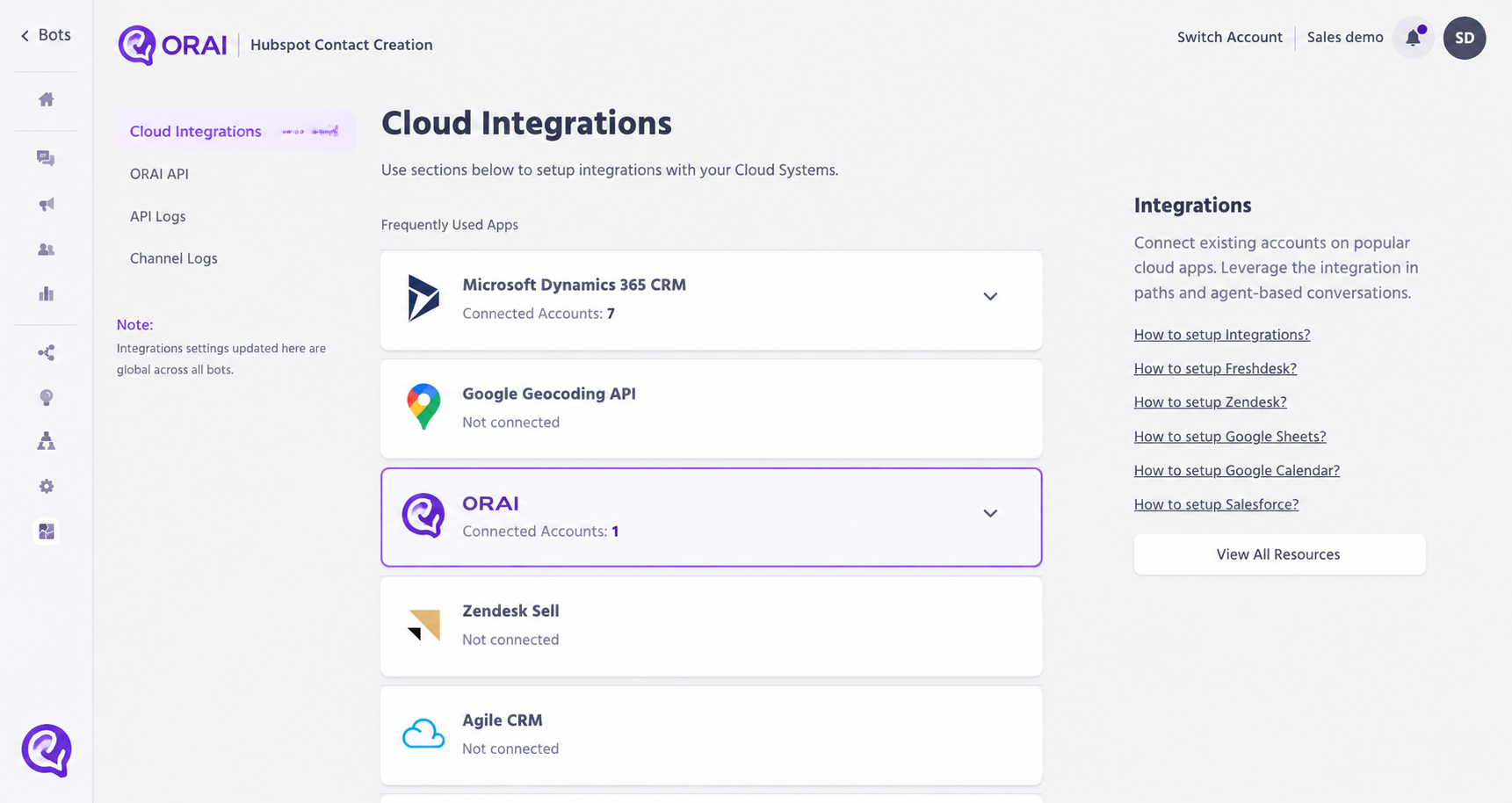Image resolution: width=1512 pixels, height=803 pixels.
Task: Open How to setup Google Calendar link
Action: click(1237, 471)
